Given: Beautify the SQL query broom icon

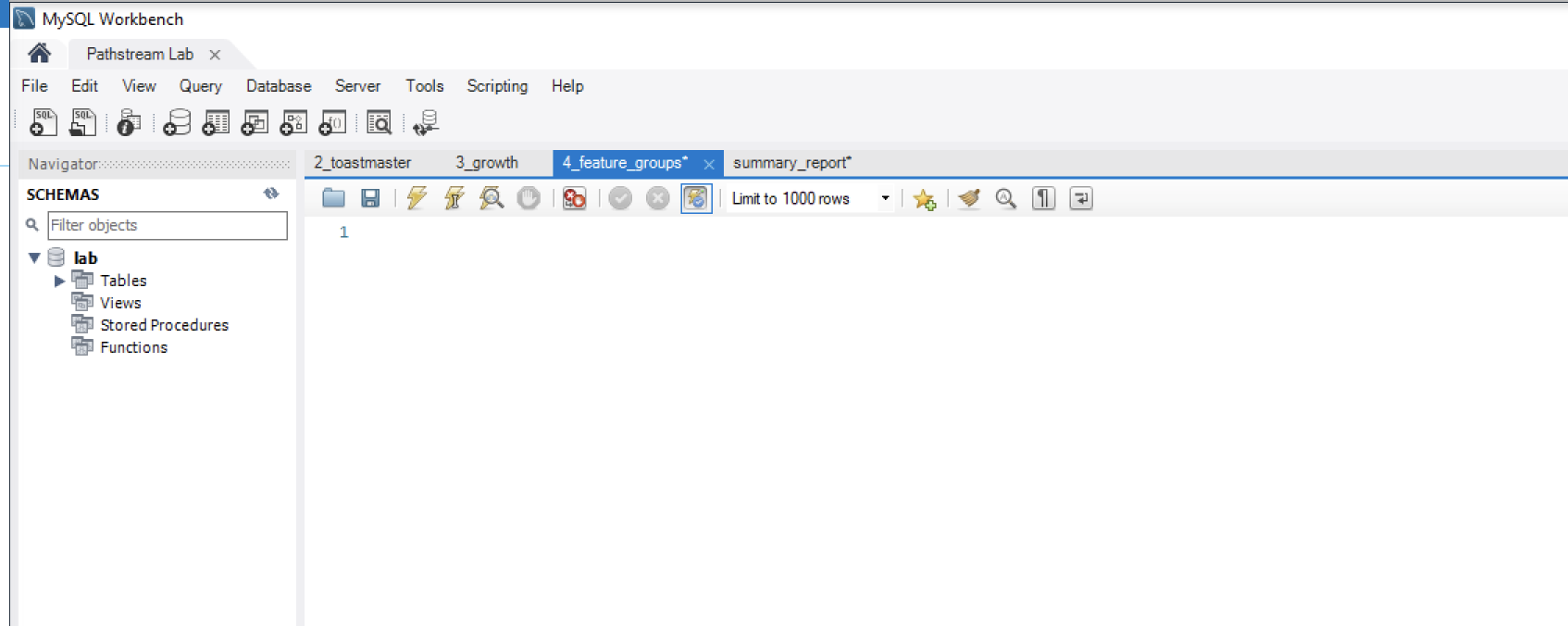Looking at the screenshot, I should tap(969, 198).
